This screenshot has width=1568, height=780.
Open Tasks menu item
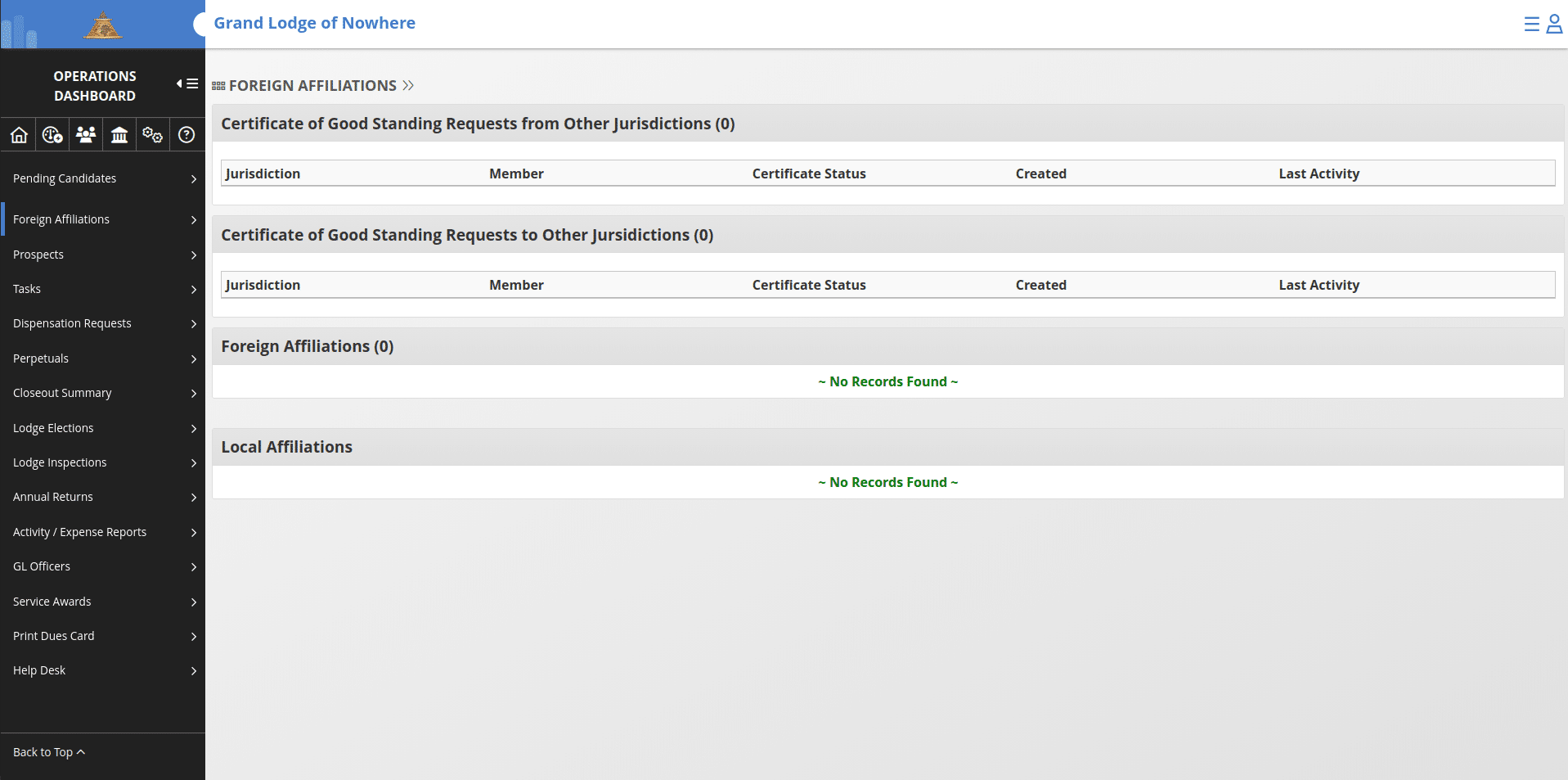[103, 289]
